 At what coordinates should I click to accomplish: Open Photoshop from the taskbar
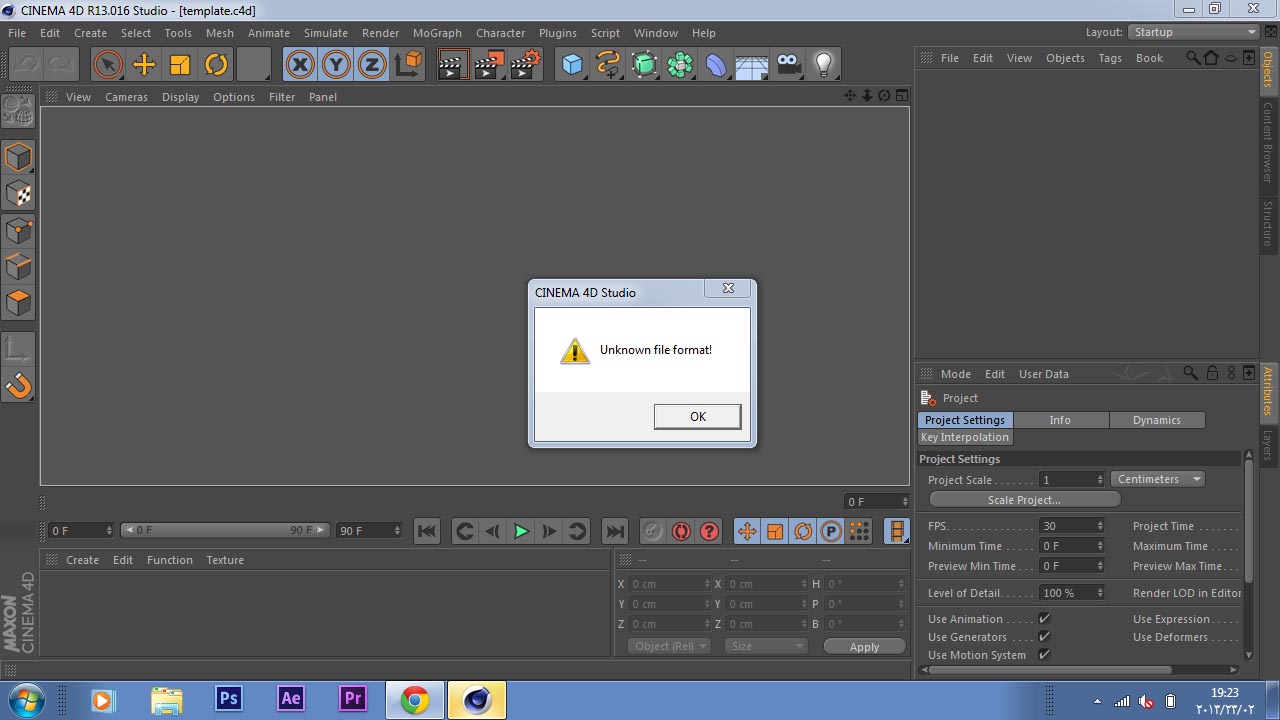click(x=229, y=699)
